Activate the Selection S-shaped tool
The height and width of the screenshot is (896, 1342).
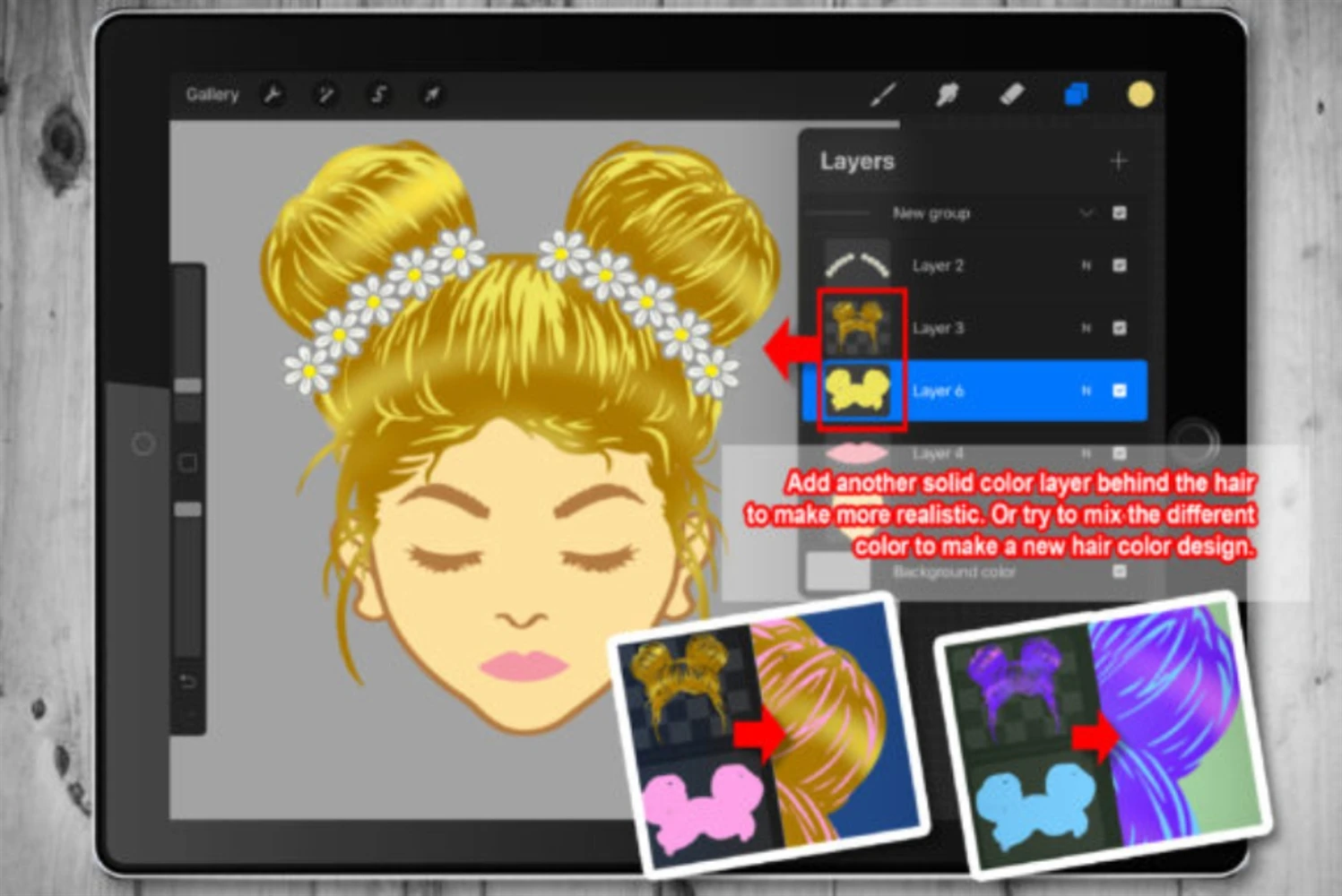378,94
